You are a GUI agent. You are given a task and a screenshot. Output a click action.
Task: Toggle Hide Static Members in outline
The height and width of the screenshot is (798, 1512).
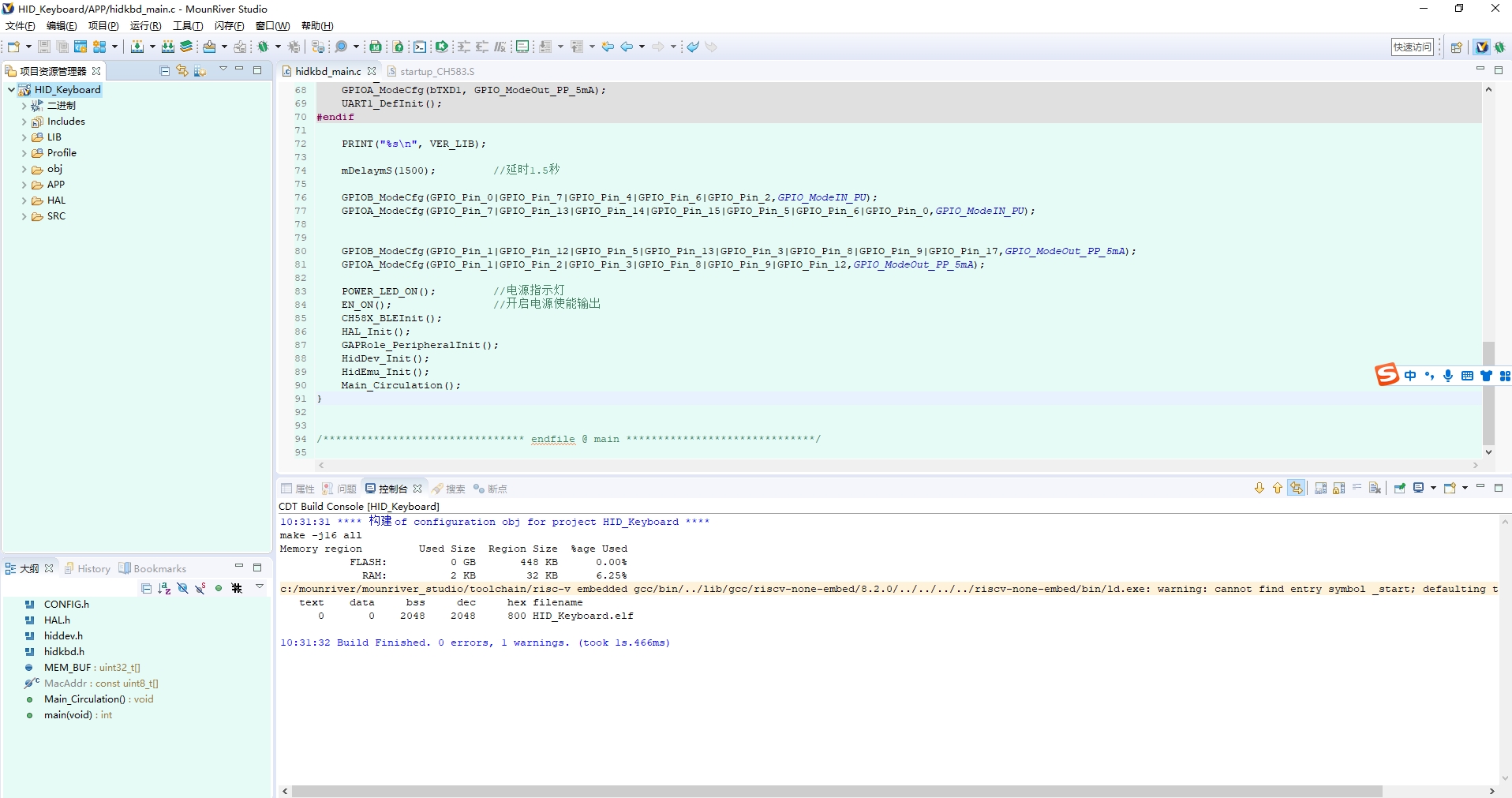coord(200,588)
